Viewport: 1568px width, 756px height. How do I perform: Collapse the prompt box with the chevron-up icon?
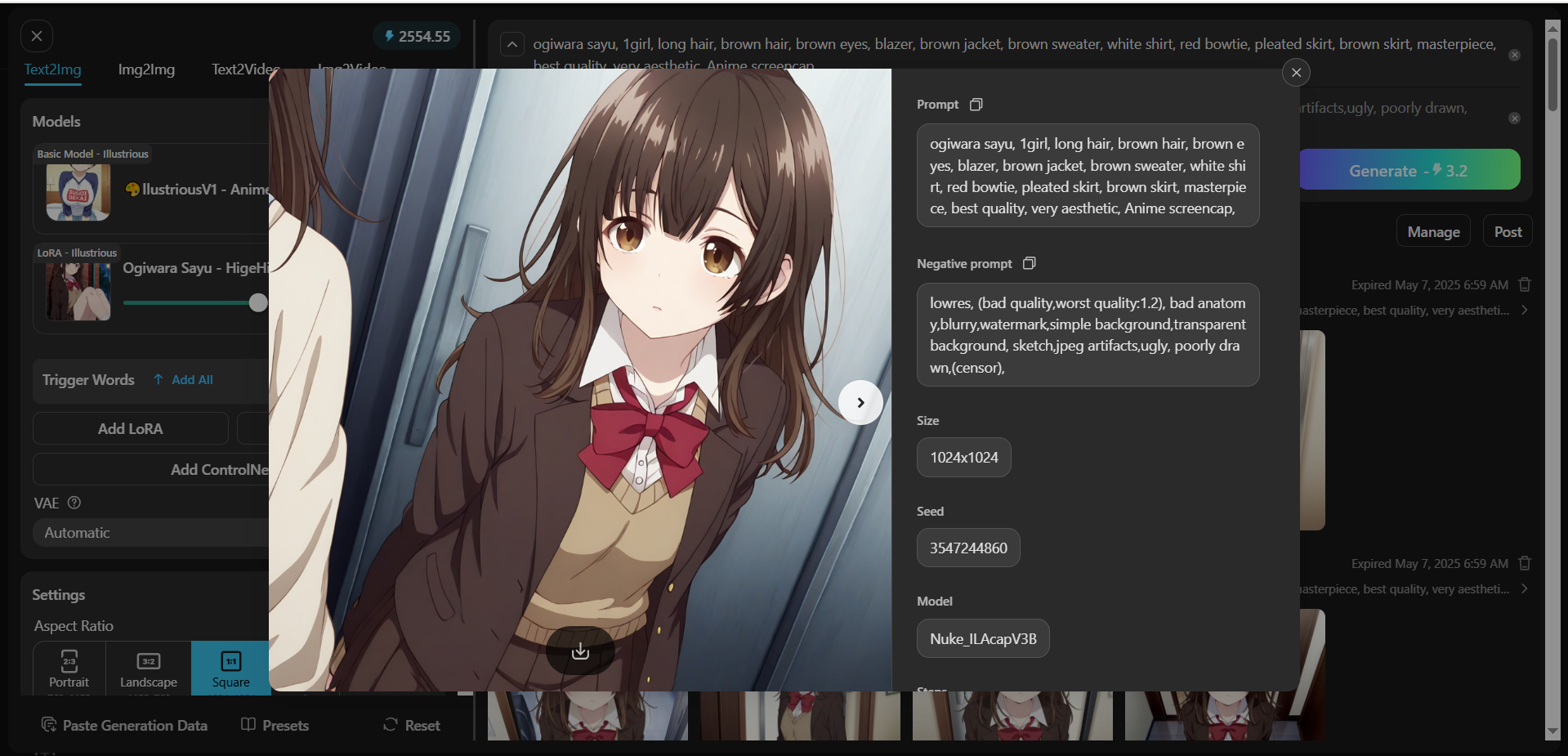512,44
